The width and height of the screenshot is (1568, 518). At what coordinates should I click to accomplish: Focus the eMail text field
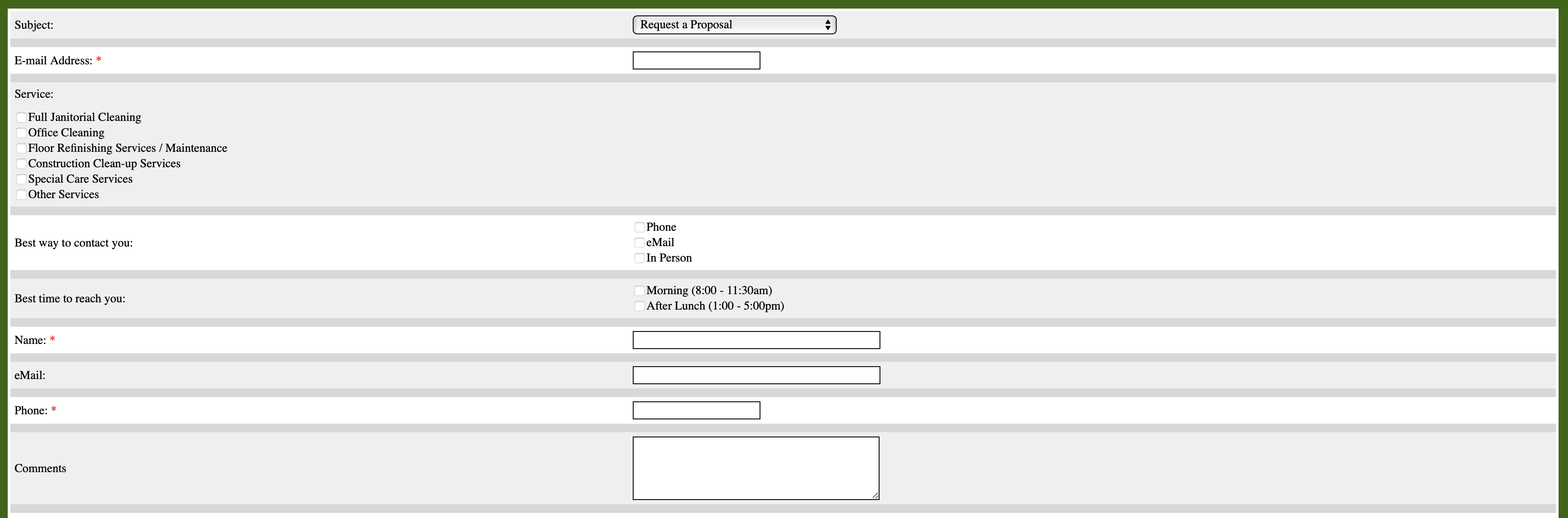pyautogui.click(x=756, y=375)
